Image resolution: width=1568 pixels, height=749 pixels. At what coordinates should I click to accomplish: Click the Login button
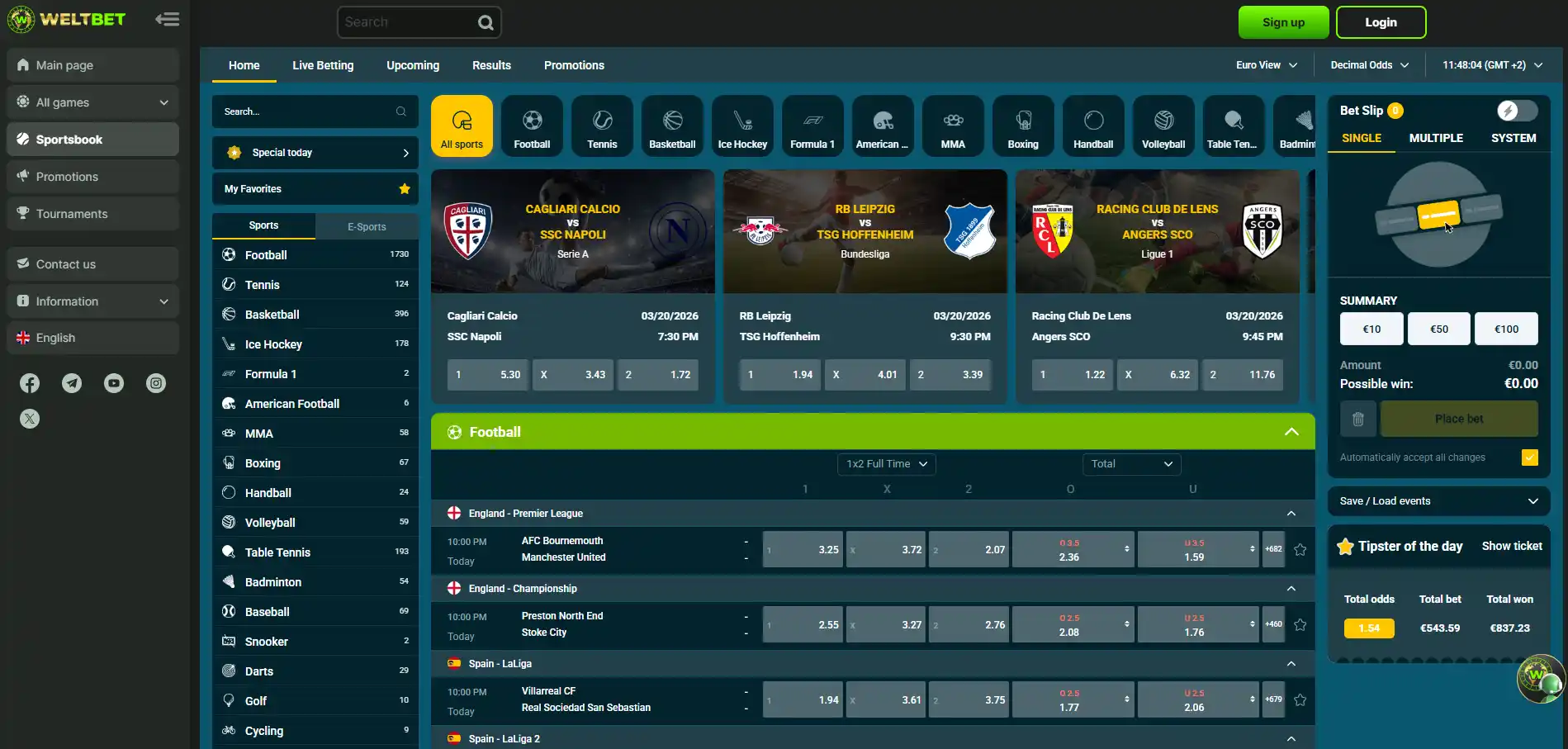1381,22
